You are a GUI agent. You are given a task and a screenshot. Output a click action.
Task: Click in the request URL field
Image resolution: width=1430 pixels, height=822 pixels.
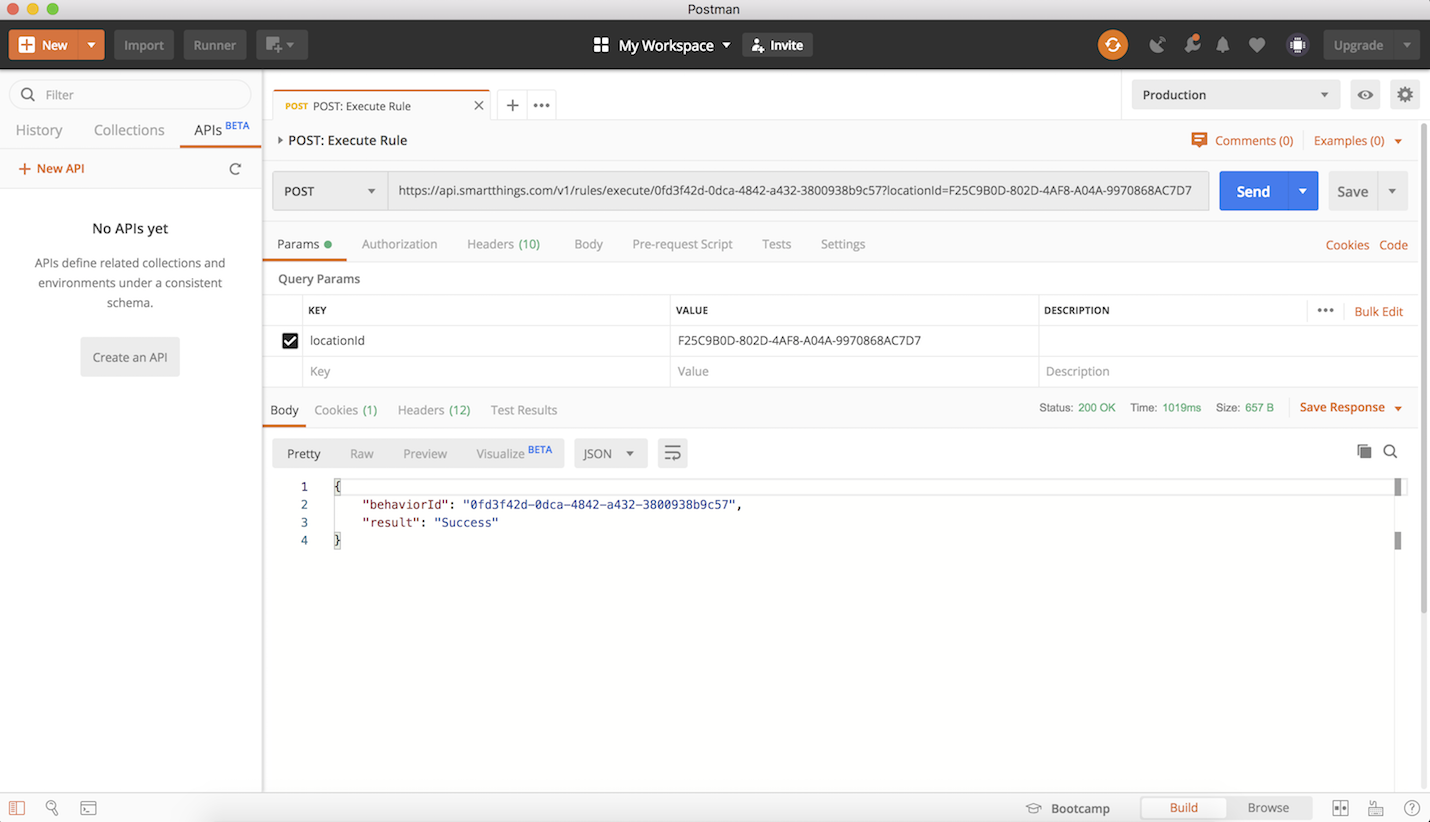pyautogui.click(x=798, y=191)
